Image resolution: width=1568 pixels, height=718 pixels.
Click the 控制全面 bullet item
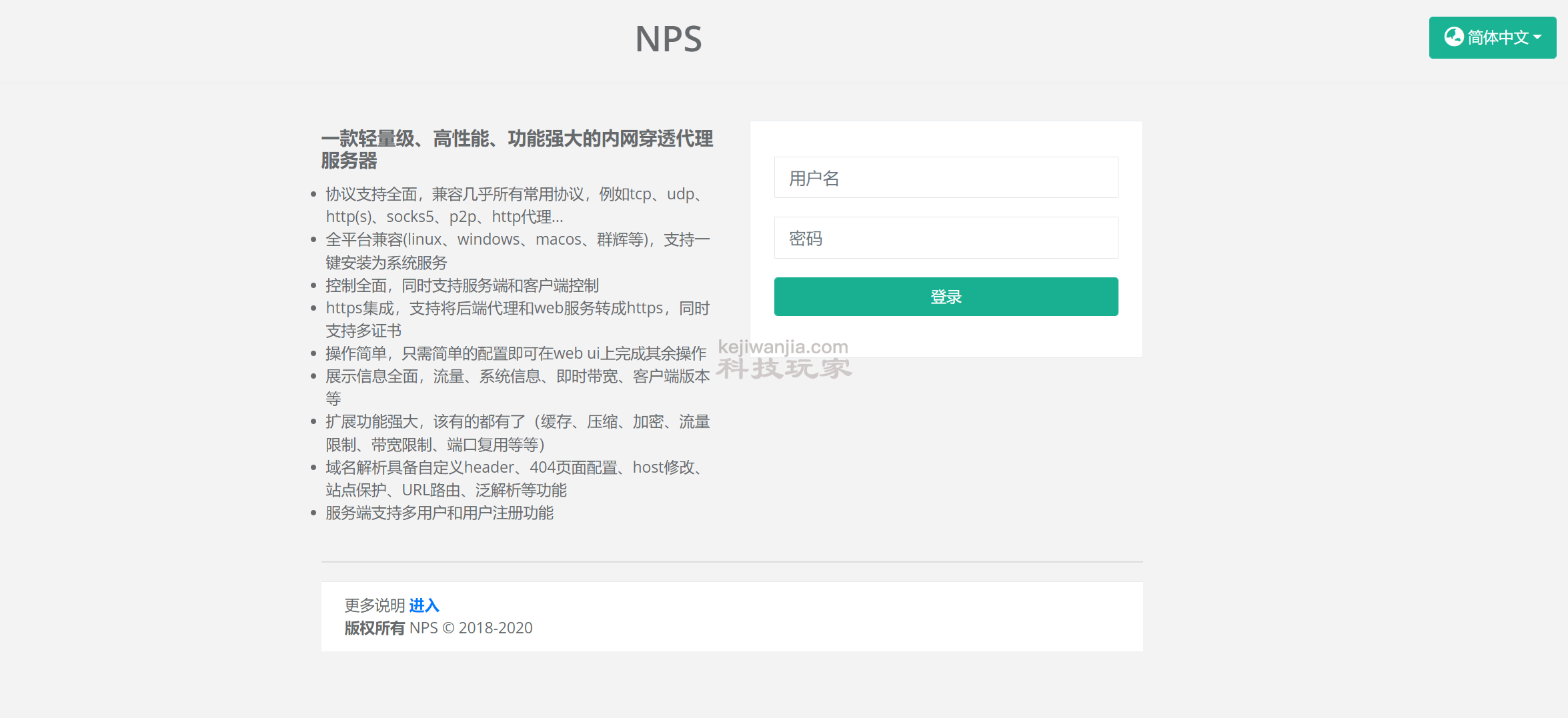point(462,285)
